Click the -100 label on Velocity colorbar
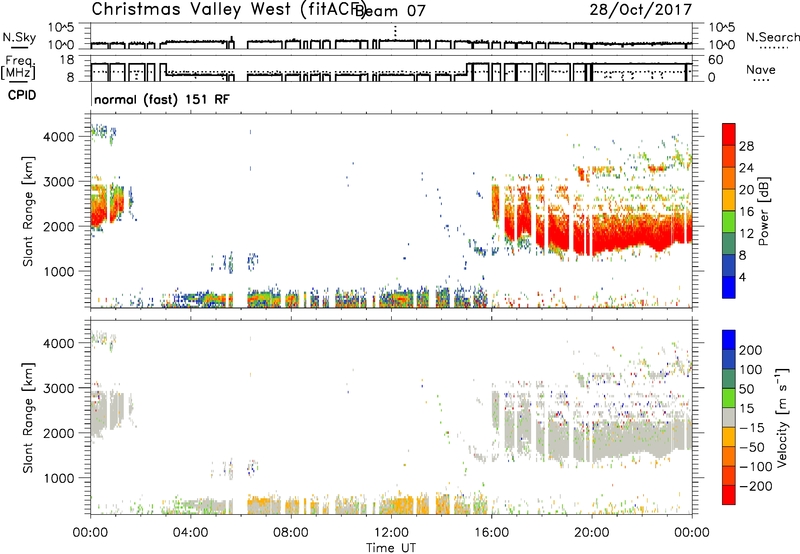 [x=756, y=467]
